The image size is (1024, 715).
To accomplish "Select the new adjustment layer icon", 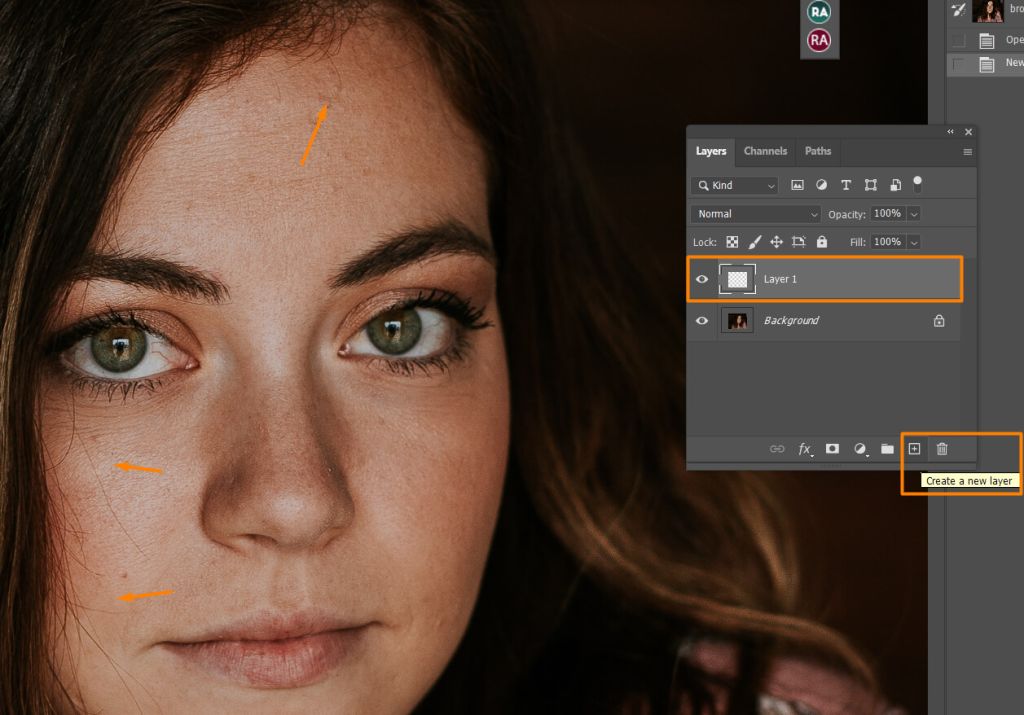I will click(x=860, y=449).
